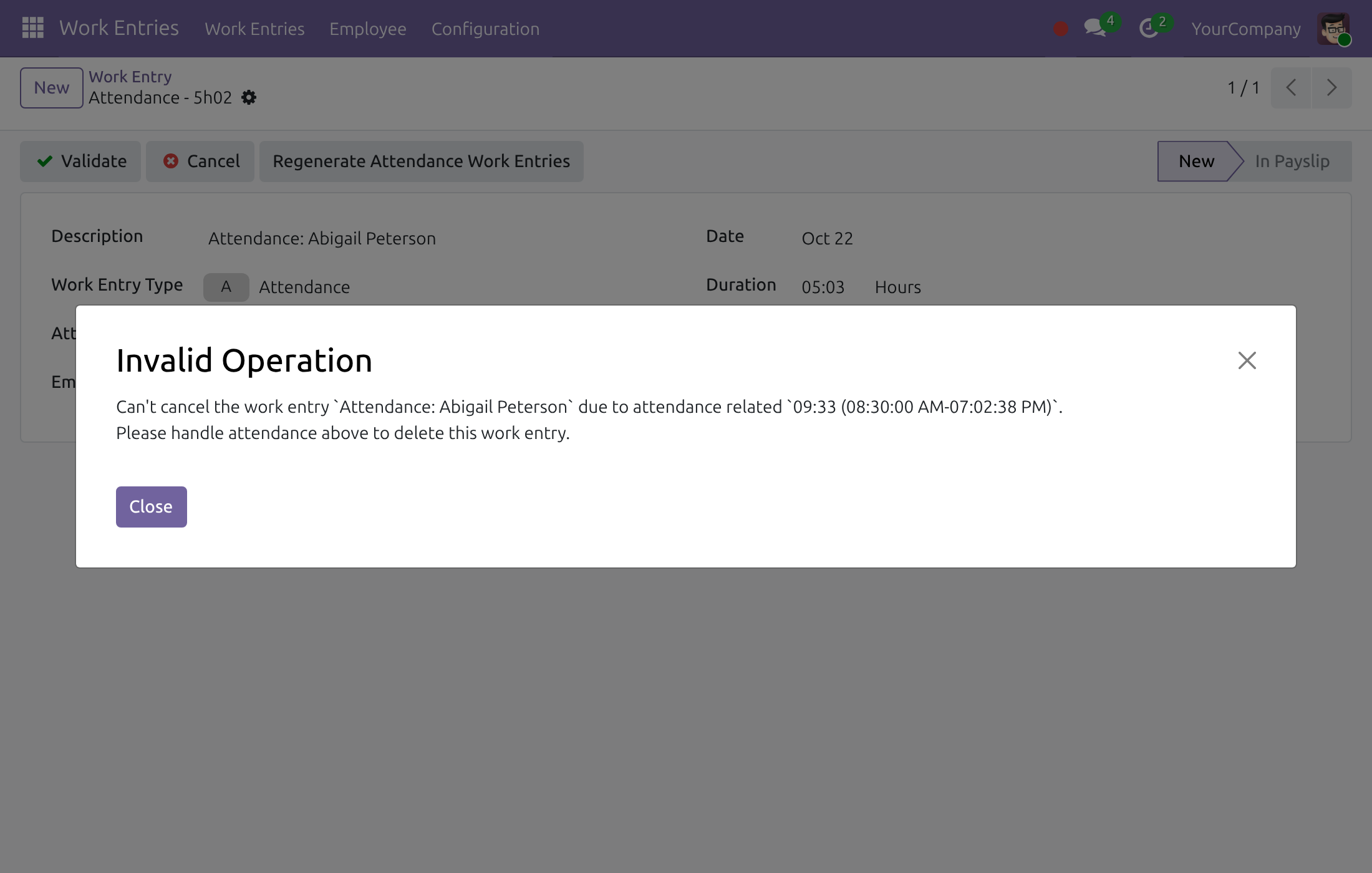Click the red recording indicator icon
1372x873 pixels.
[1061, 29]
